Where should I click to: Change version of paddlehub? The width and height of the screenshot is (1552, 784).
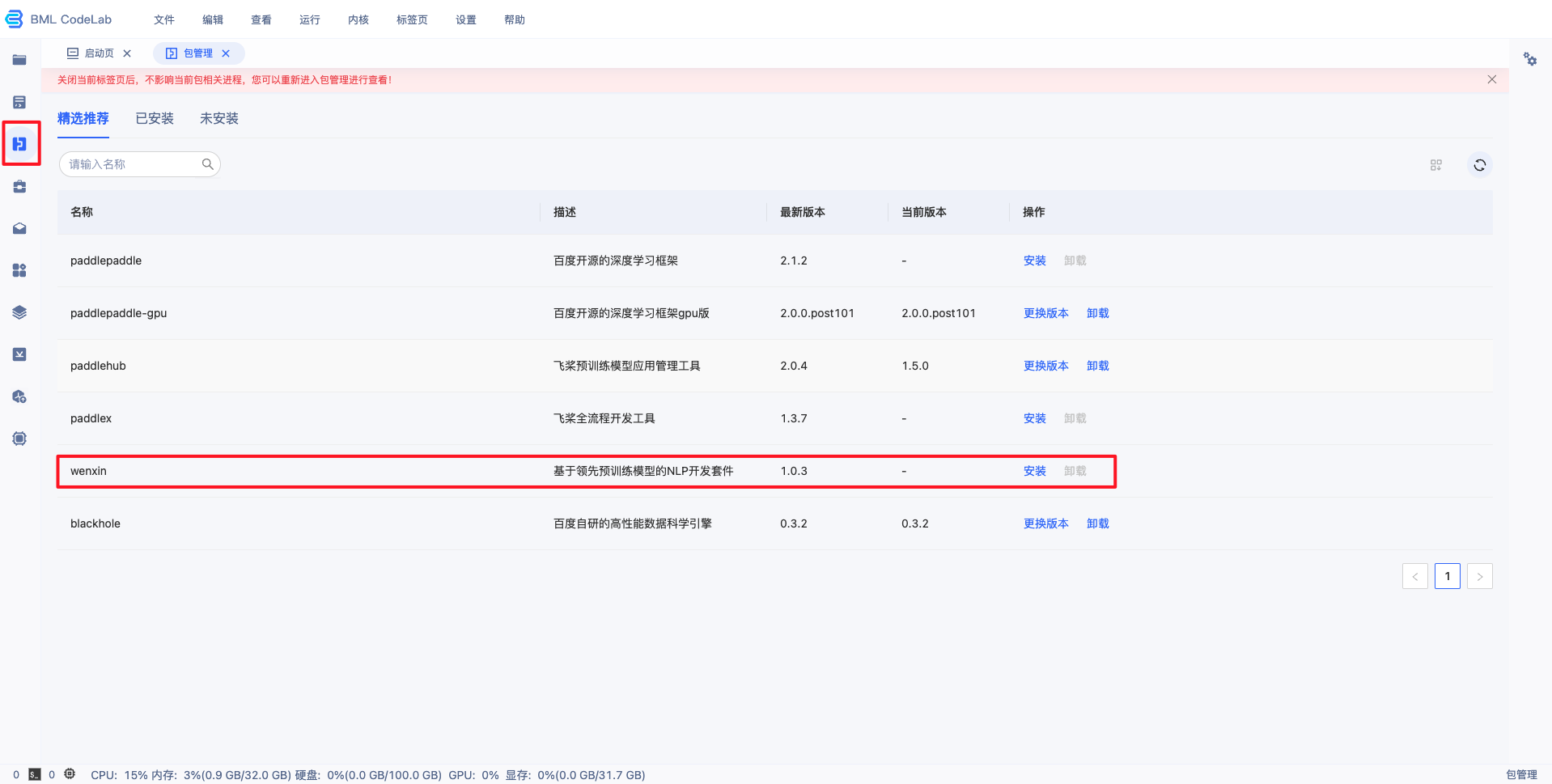point(1046,366)
